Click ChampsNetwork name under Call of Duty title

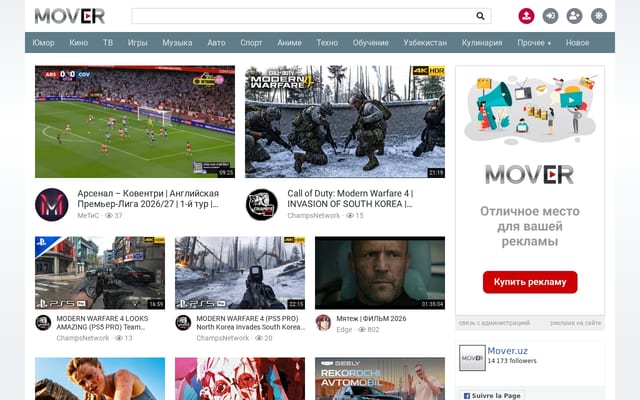313,216
